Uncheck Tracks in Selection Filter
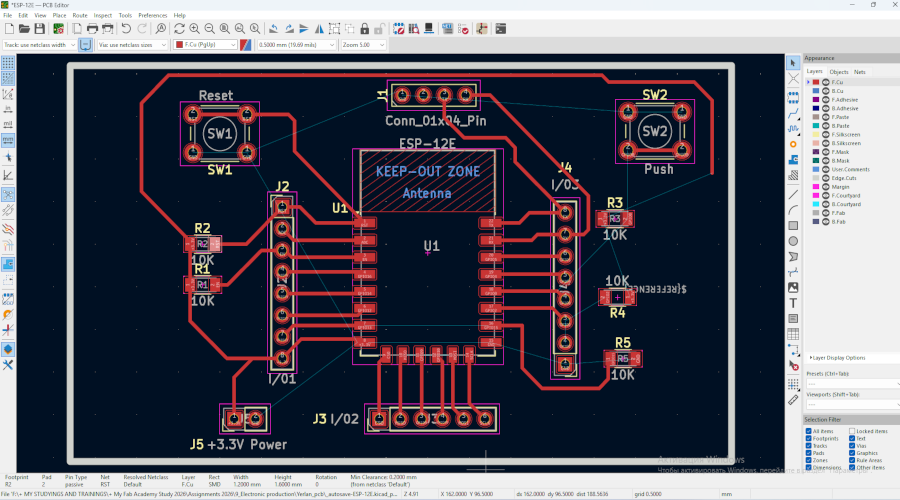 (808, 445)
